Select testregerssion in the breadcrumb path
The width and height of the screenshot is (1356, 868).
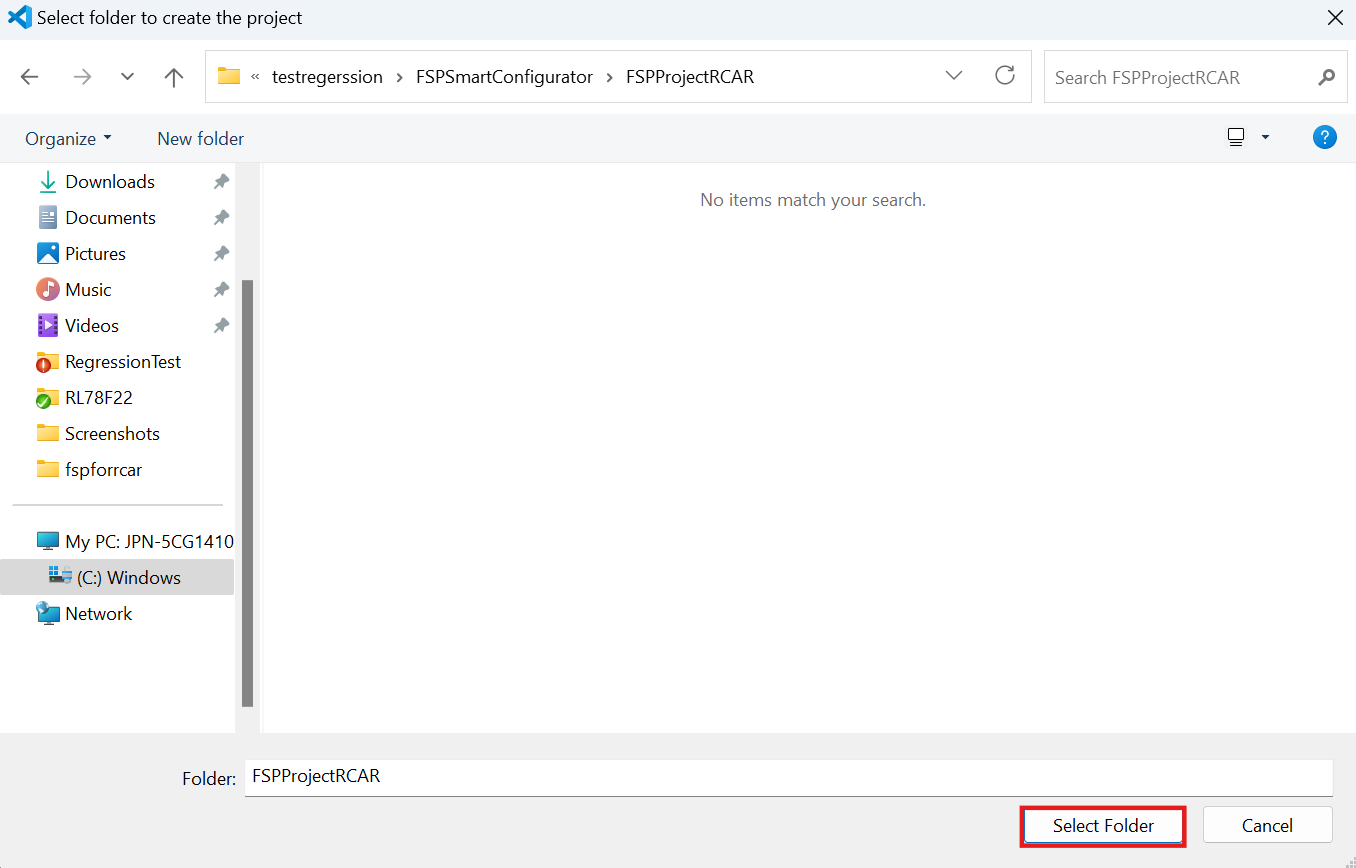pyautogui.click(x=327, y=77)
